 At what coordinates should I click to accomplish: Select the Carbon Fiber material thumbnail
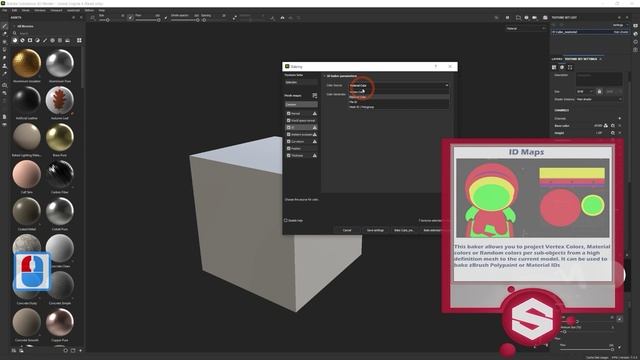60,174
